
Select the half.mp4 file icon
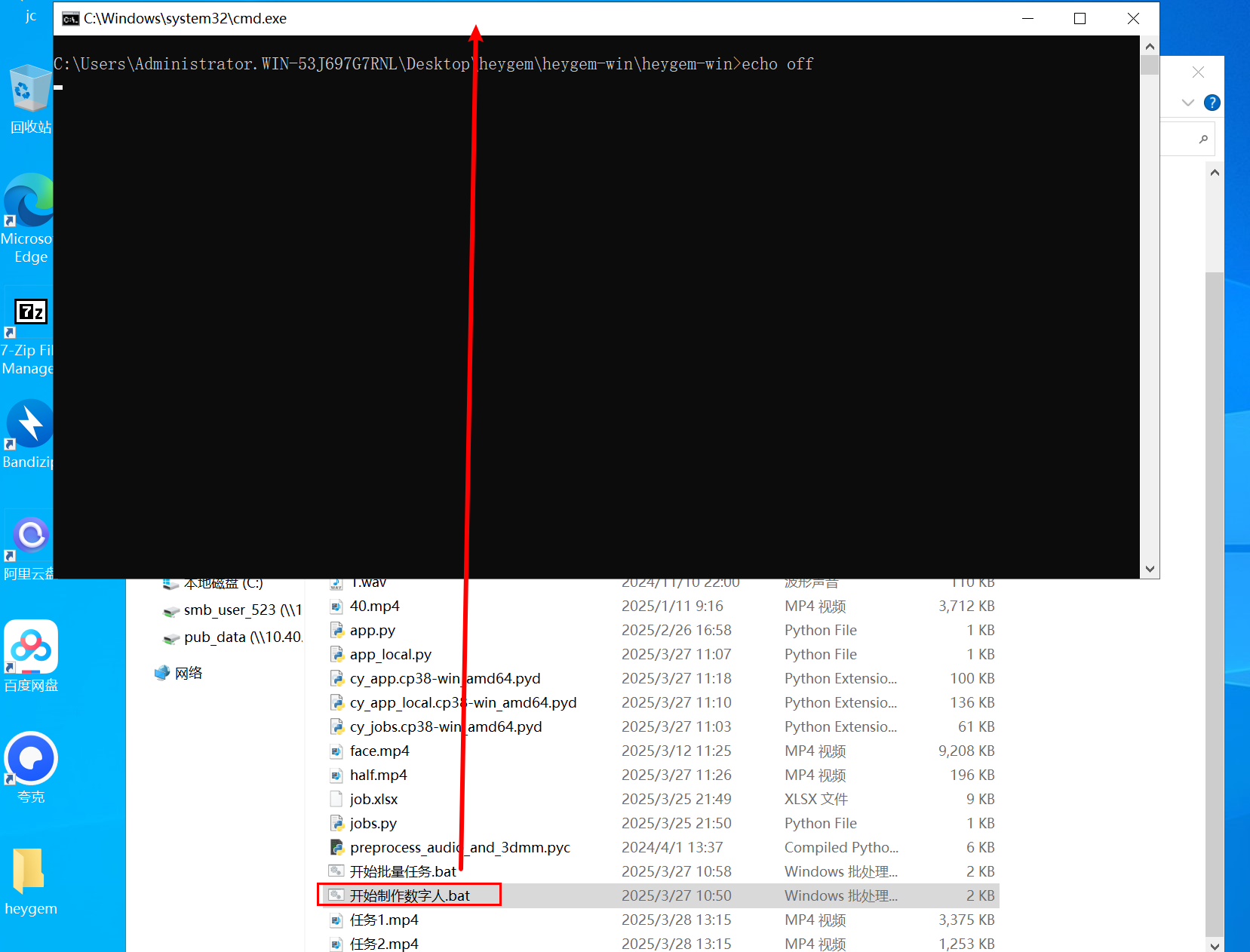(336, 775)
